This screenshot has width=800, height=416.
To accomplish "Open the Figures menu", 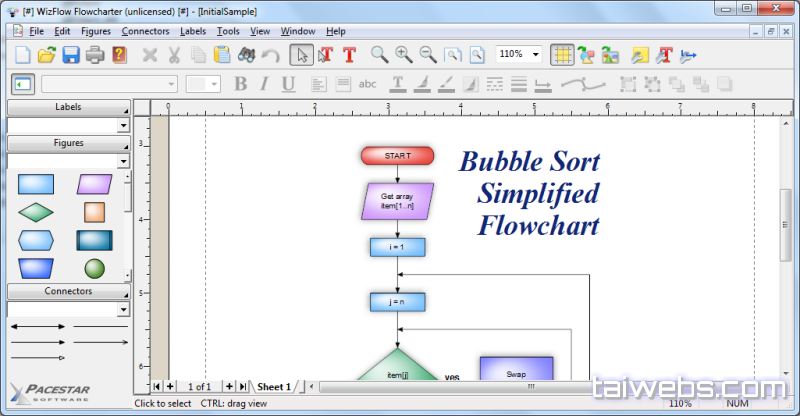I will click(96, 31).
